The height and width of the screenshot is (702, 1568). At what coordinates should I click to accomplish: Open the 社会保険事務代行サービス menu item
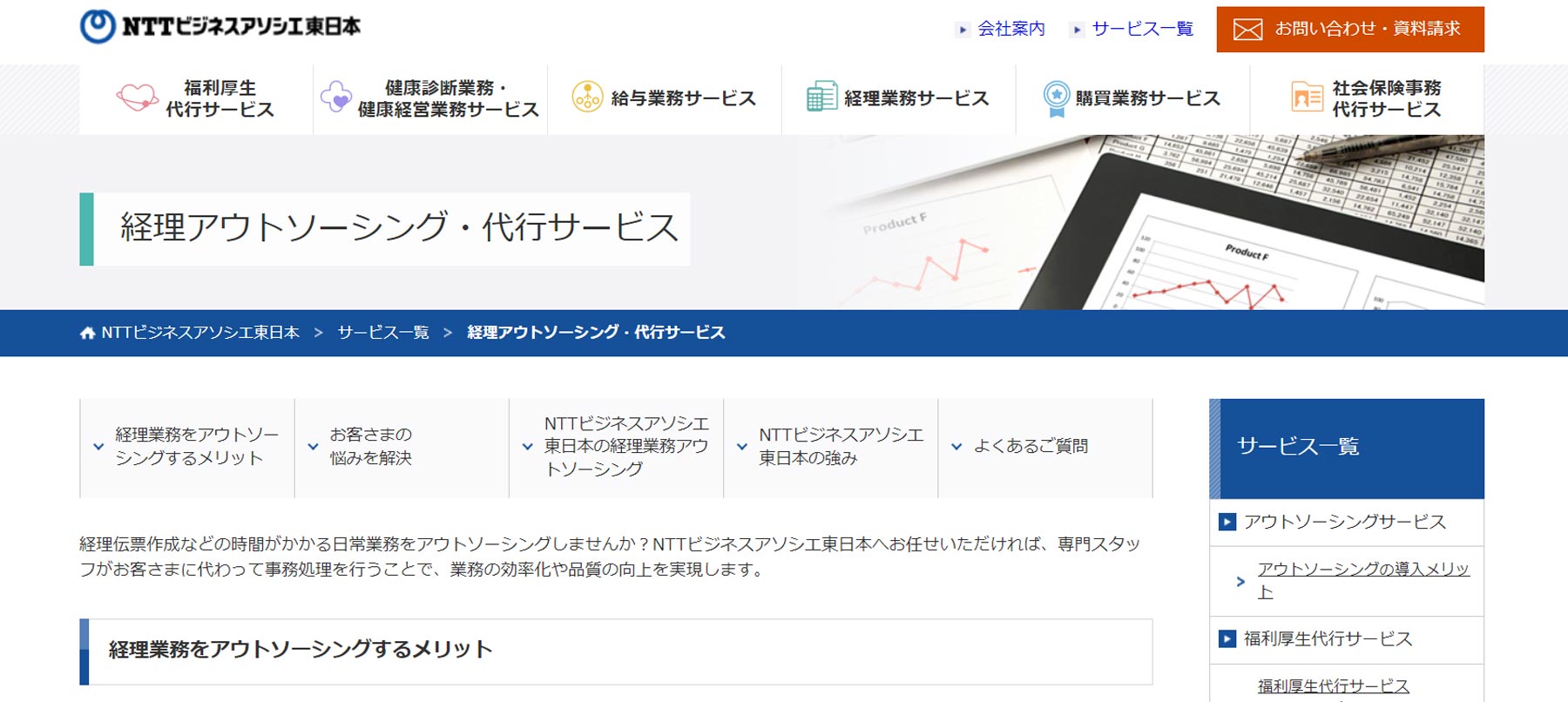coord(1368,98)
